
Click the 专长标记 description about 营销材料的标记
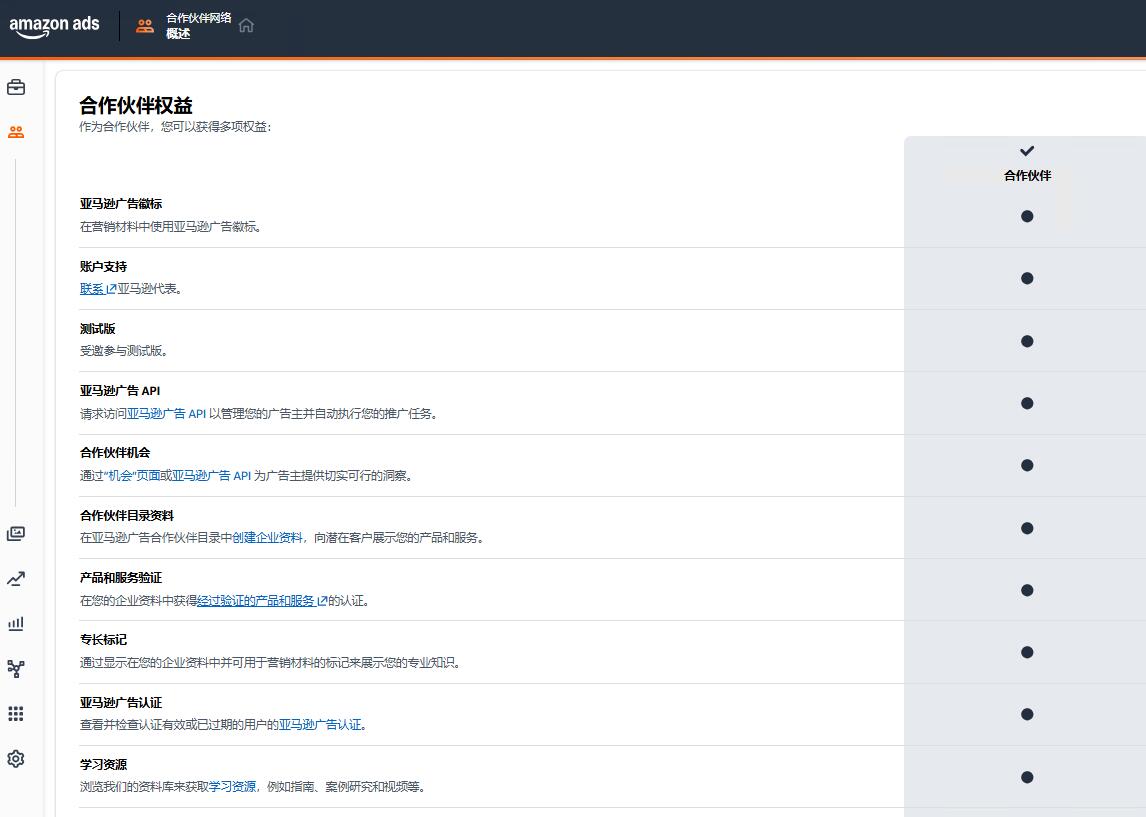[270, 663]
